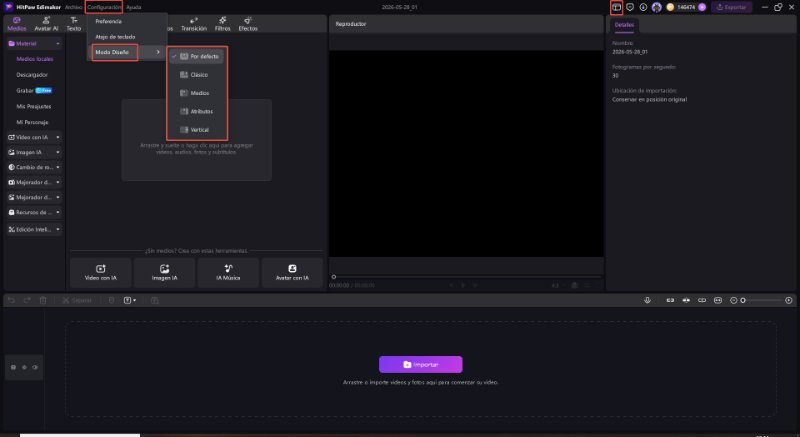
Task: Open the Texto tool tab
Action: click(x=74, y=24)
